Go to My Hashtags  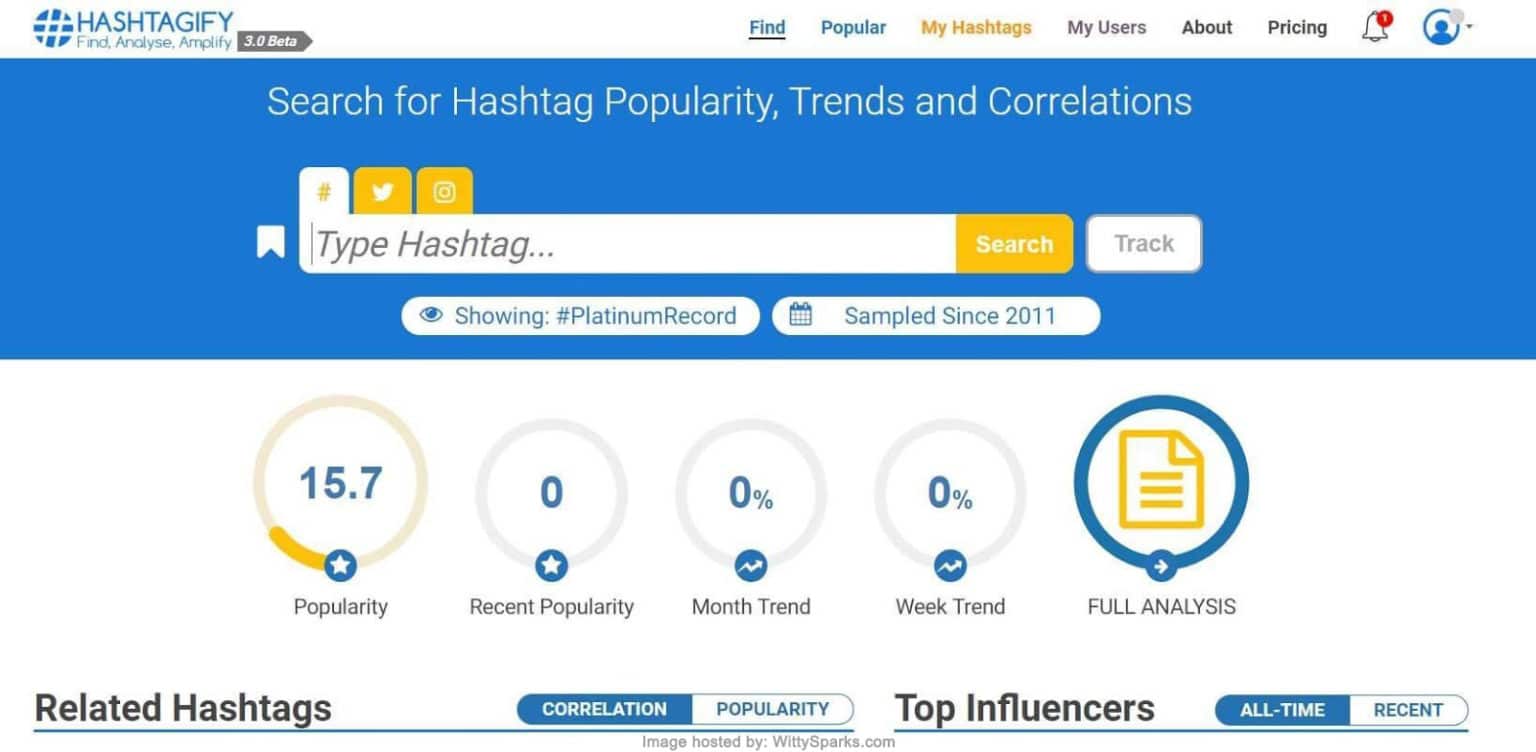tap(975, 27)
